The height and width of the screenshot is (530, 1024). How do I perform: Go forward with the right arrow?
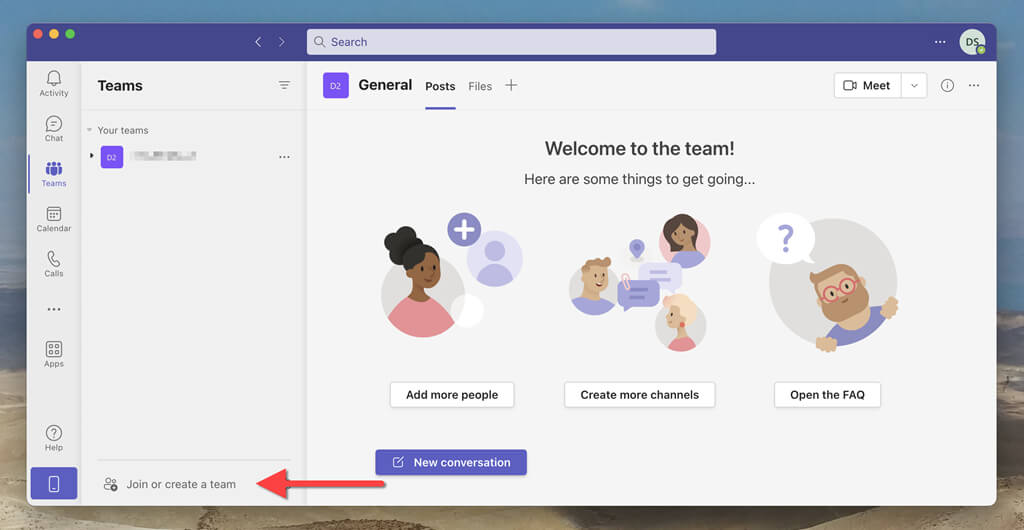click(281, 42)
